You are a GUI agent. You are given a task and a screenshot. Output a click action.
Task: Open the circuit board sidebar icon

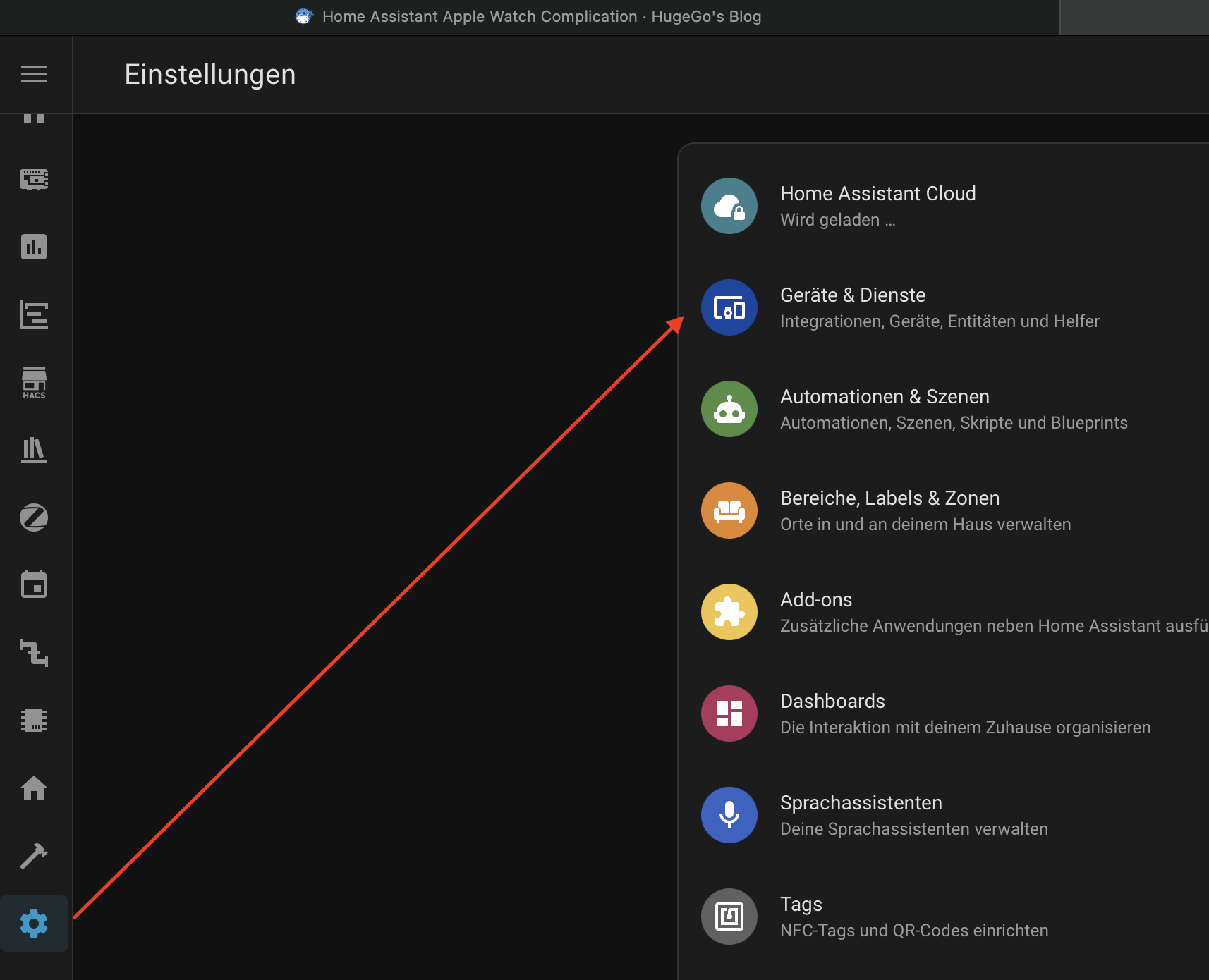pos(34,179)
